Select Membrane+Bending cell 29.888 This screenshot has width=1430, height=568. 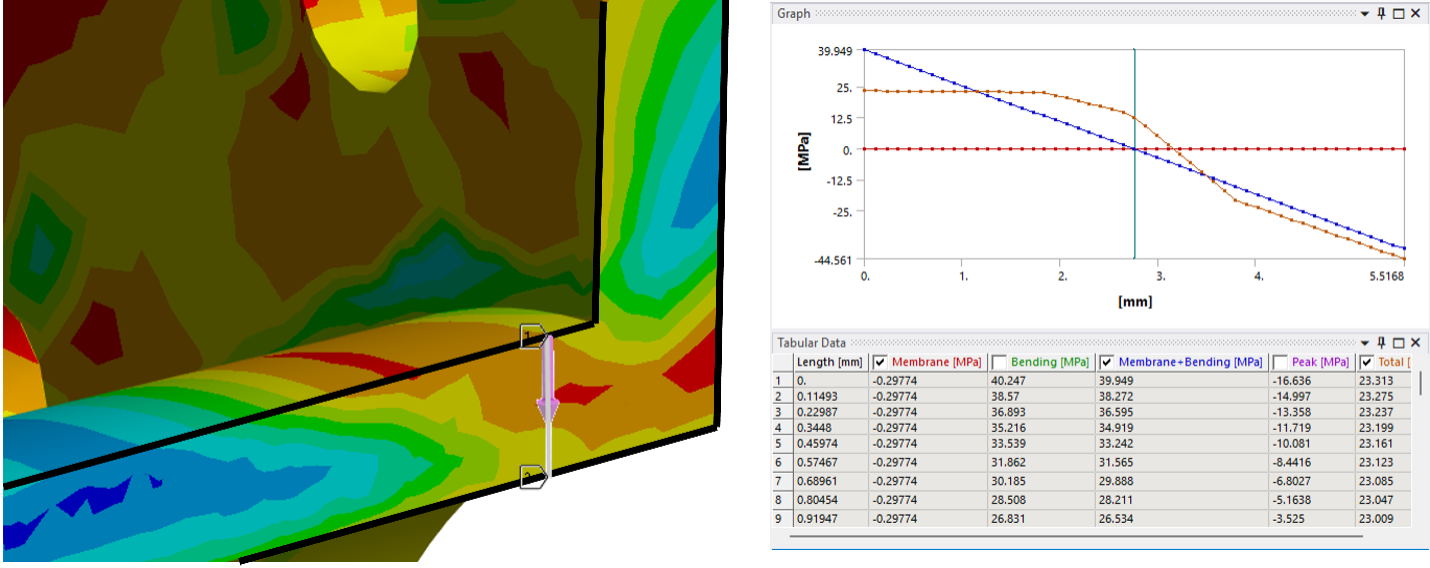pyautogui.click(x=1180, y=481)
